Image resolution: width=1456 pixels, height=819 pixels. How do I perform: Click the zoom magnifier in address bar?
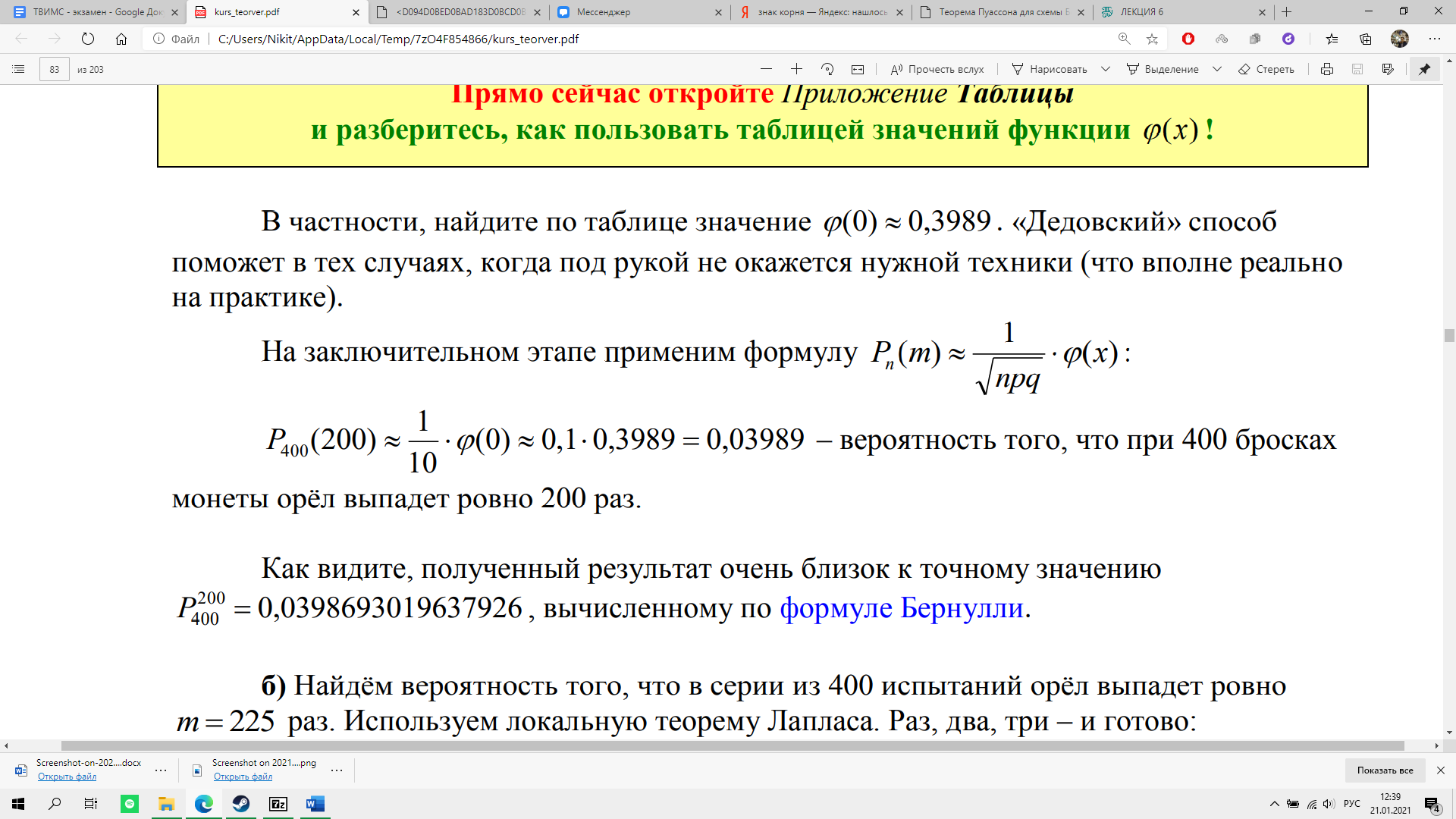1124,39
